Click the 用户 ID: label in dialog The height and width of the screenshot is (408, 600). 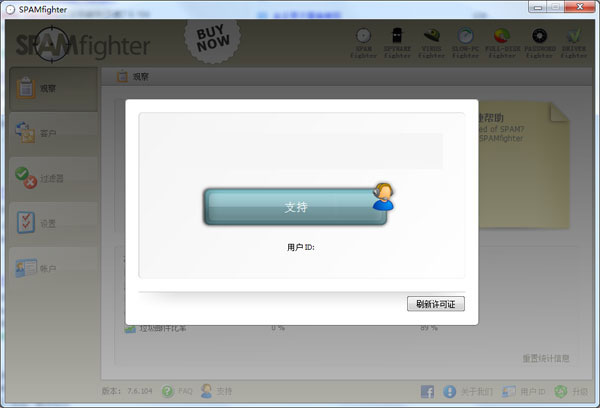click(x=301, y=247)
